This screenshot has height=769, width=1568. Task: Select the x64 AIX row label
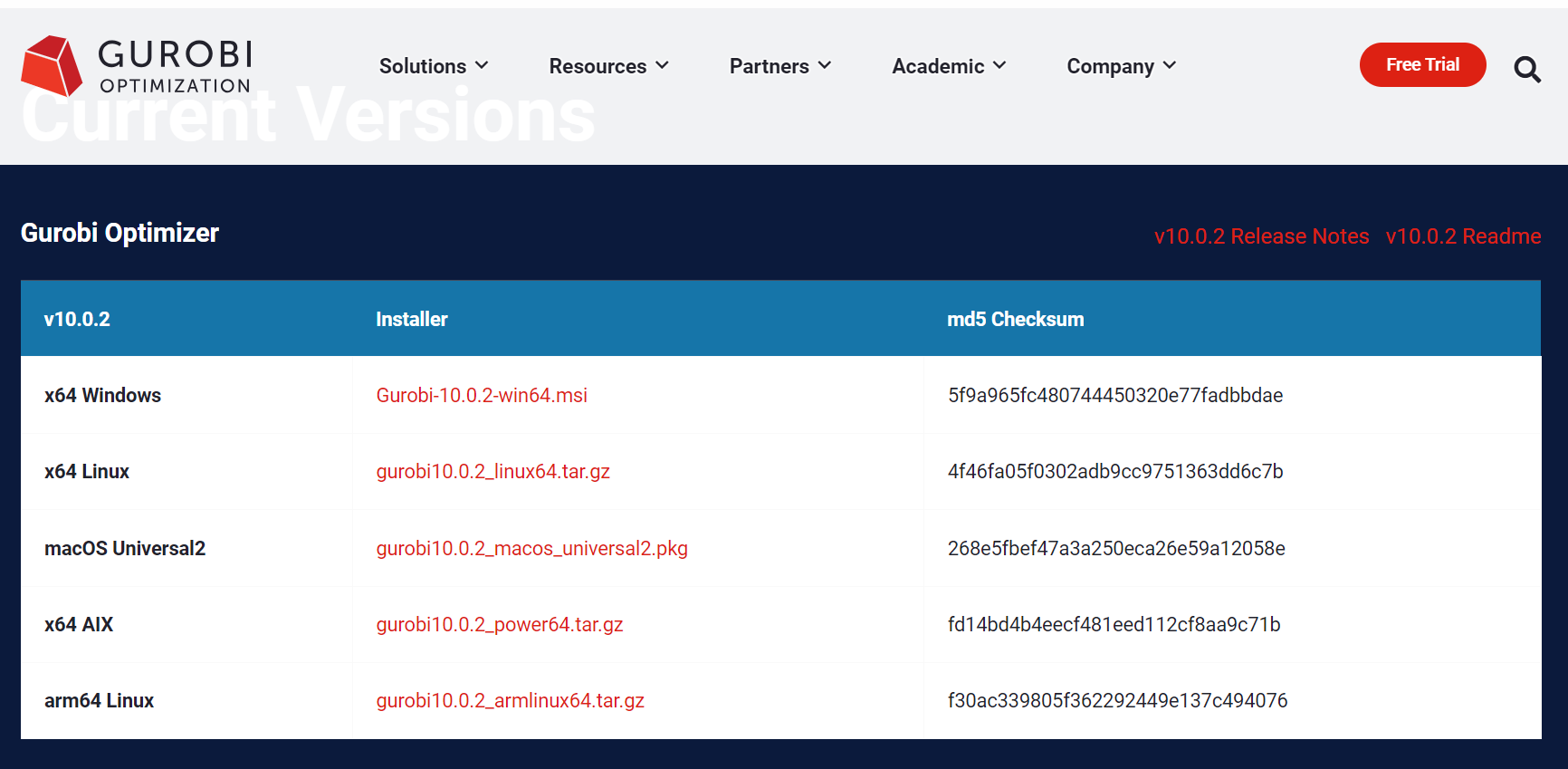pos(79,624)
